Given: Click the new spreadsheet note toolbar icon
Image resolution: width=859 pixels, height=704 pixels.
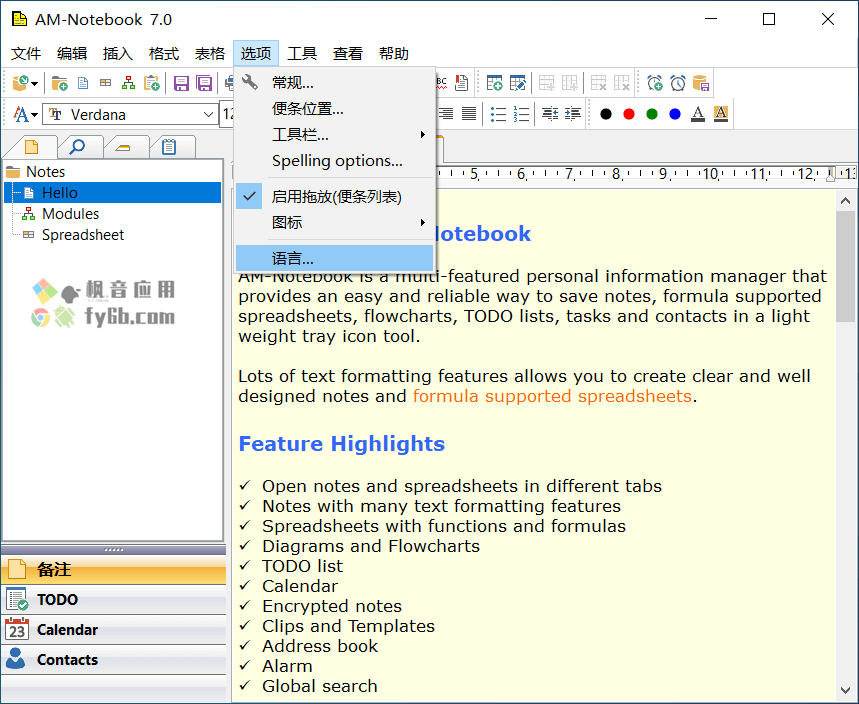Looking at the screenshot, I should 106,83.
